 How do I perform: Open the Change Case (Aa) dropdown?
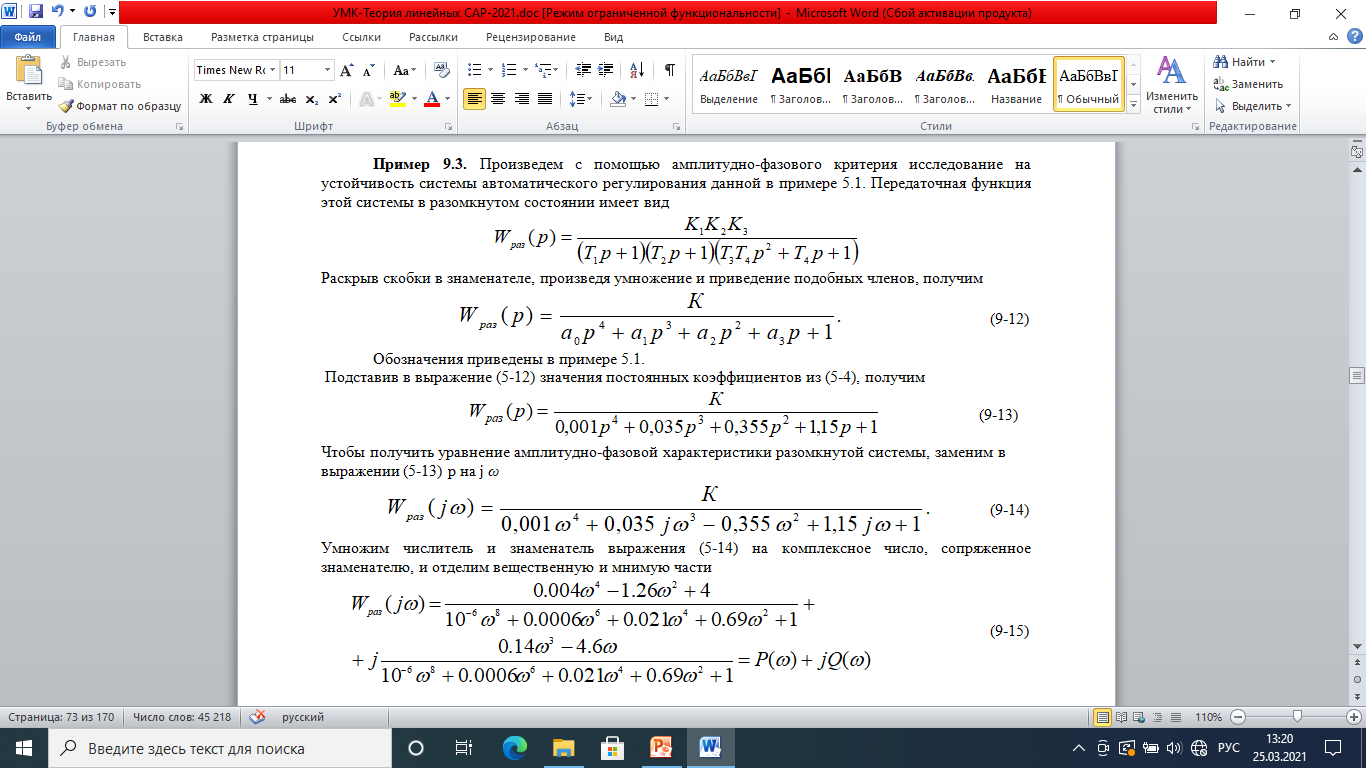click(405, 70)
